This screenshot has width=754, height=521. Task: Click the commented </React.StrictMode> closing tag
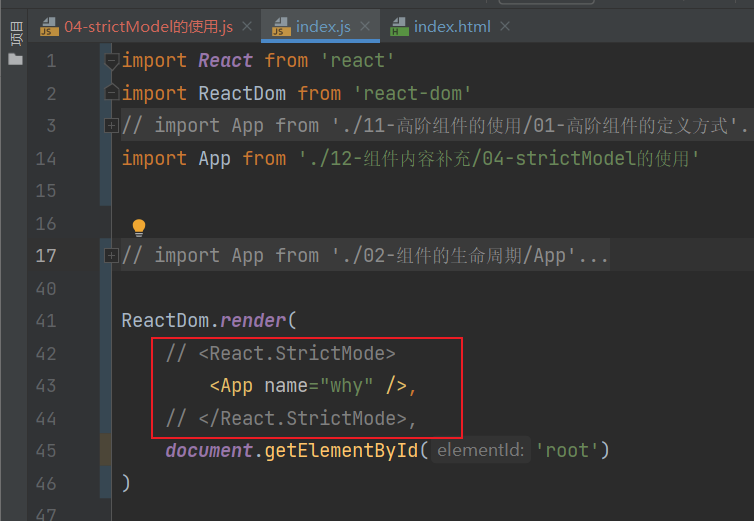click(303, 418)
